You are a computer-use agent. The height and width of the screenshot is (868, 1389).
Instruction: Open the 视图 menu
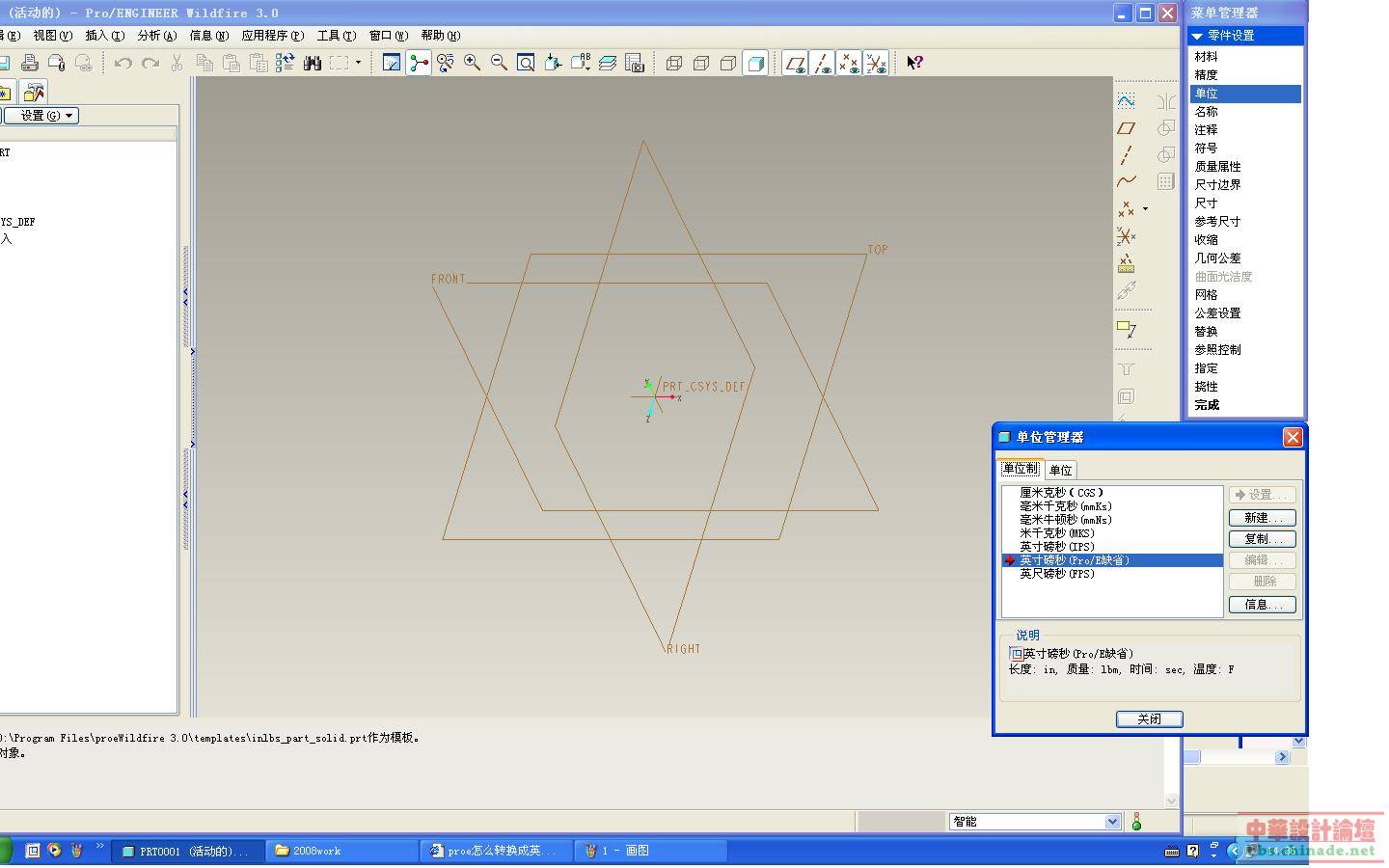[x=52, y=36]
